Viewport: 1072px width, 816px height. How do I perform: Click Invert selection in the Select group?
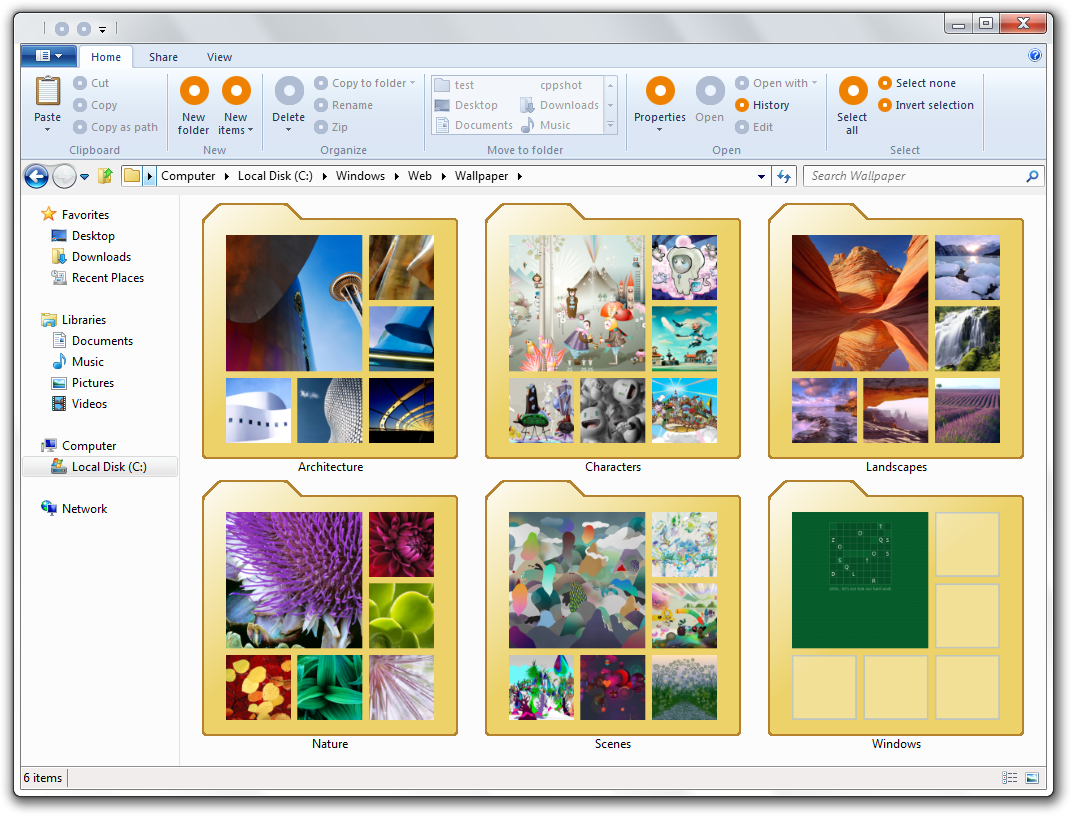[934, 105]
